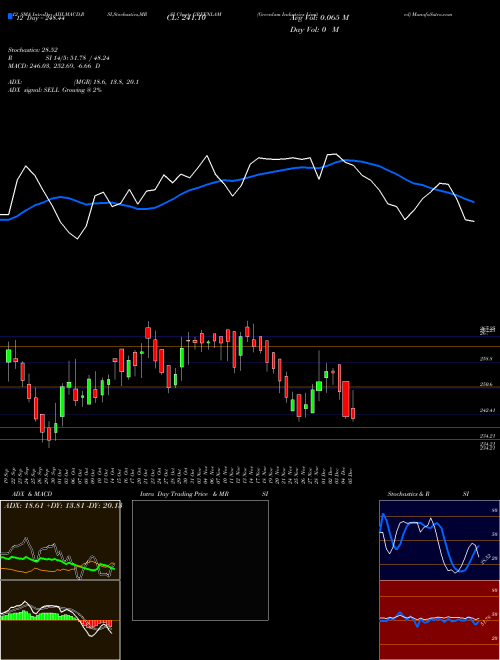500x660 pixels.
Task: Click the MunafaSutra.com credit at top right
Action: [428, 14]
